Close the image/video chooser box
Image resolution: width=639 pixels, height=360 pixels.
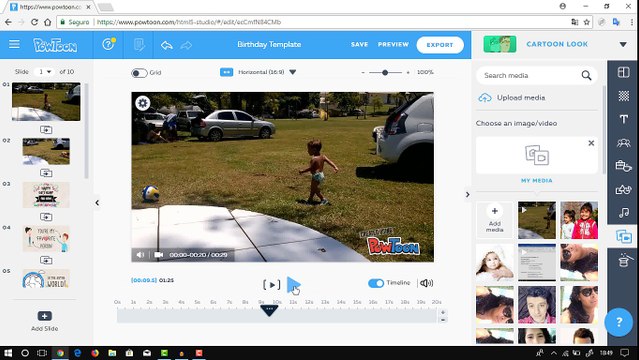click(x=591, y=143)
